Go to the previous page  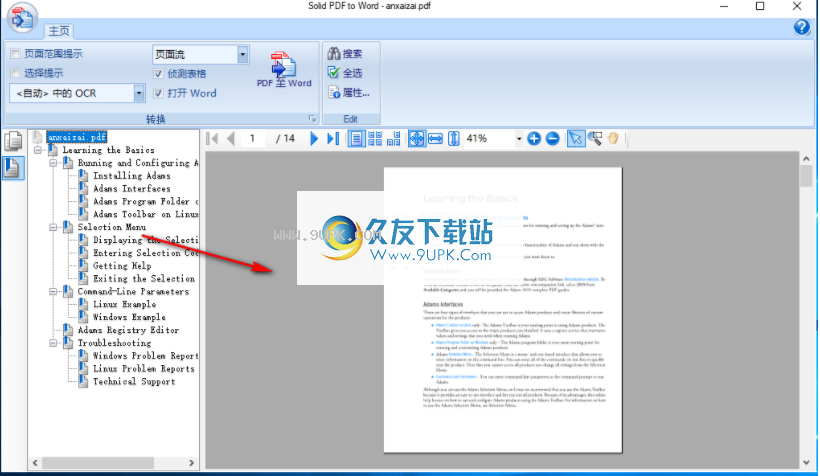click(x=231, y=139)
